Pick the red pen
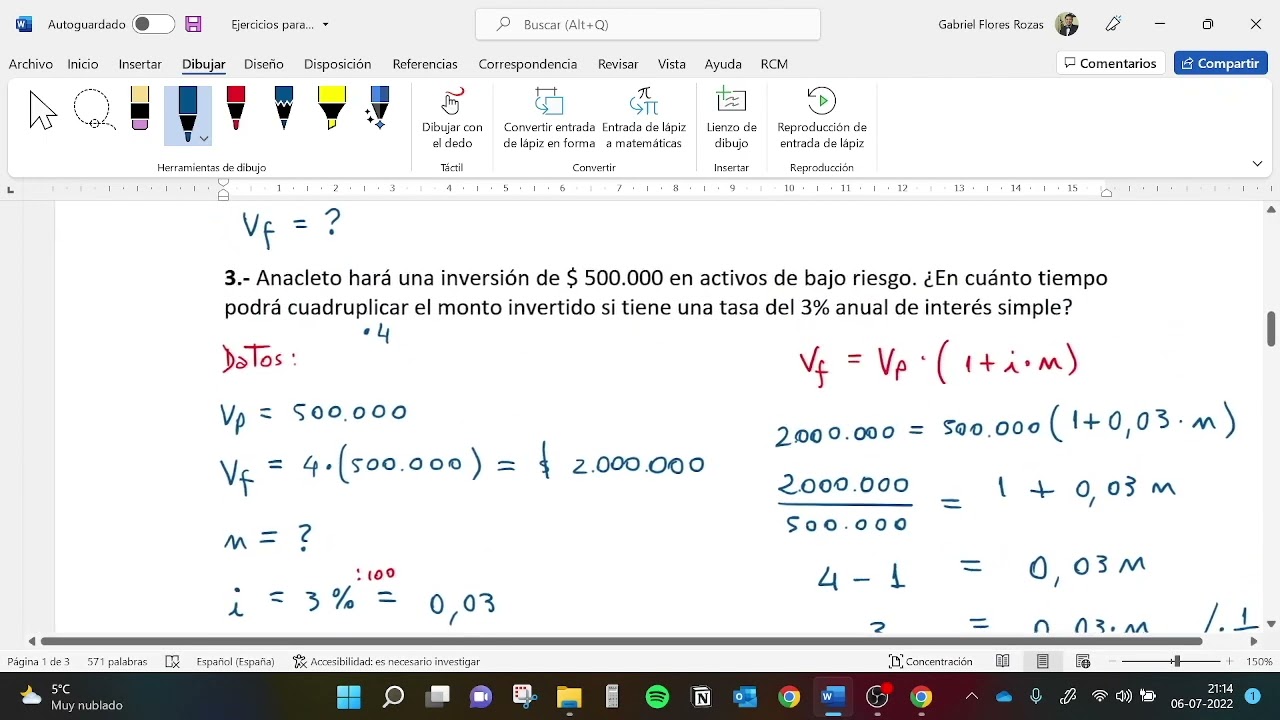The height and width of the screenshot is (720, 1280). pyautogui.click(x=236, y=109)
